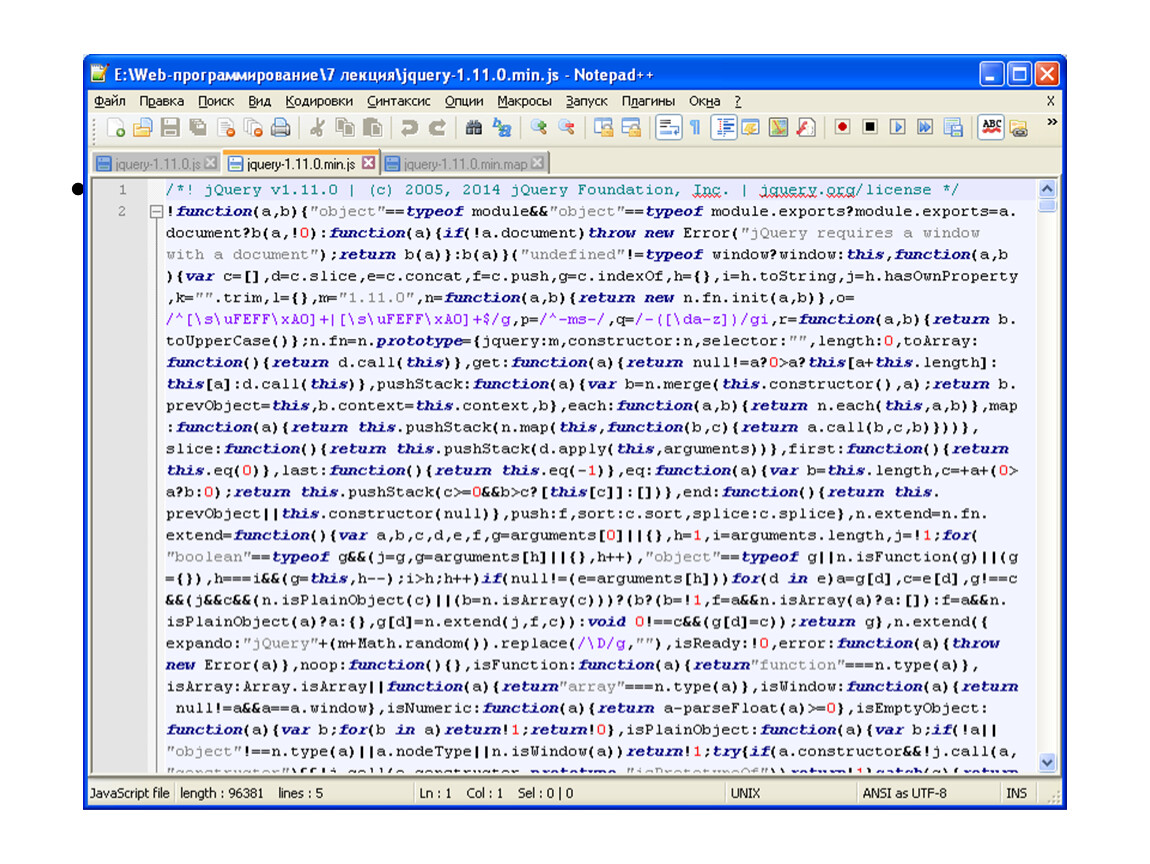Image resolution: width=1150 pixels, height=864 pixels.
Task: Click the Print icon in toolbar
Action: [x=281, y=127]
